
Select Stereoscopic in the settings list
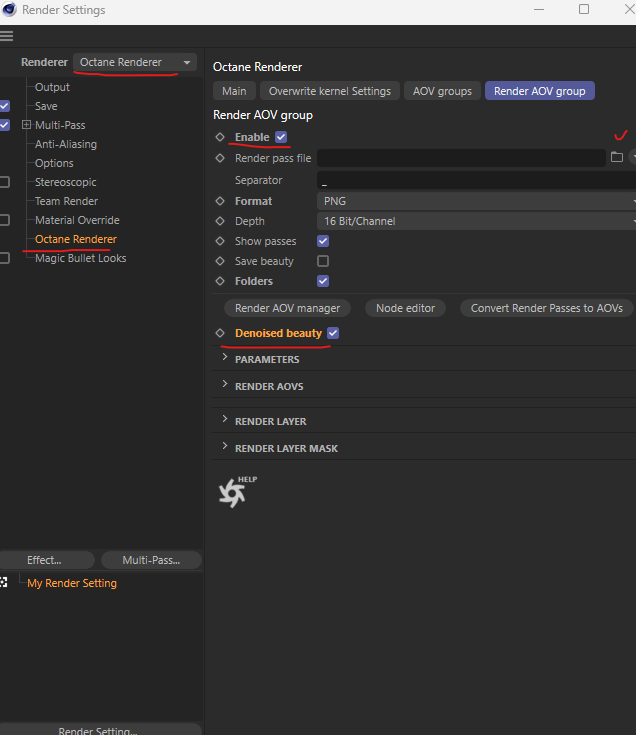point(66,182)
